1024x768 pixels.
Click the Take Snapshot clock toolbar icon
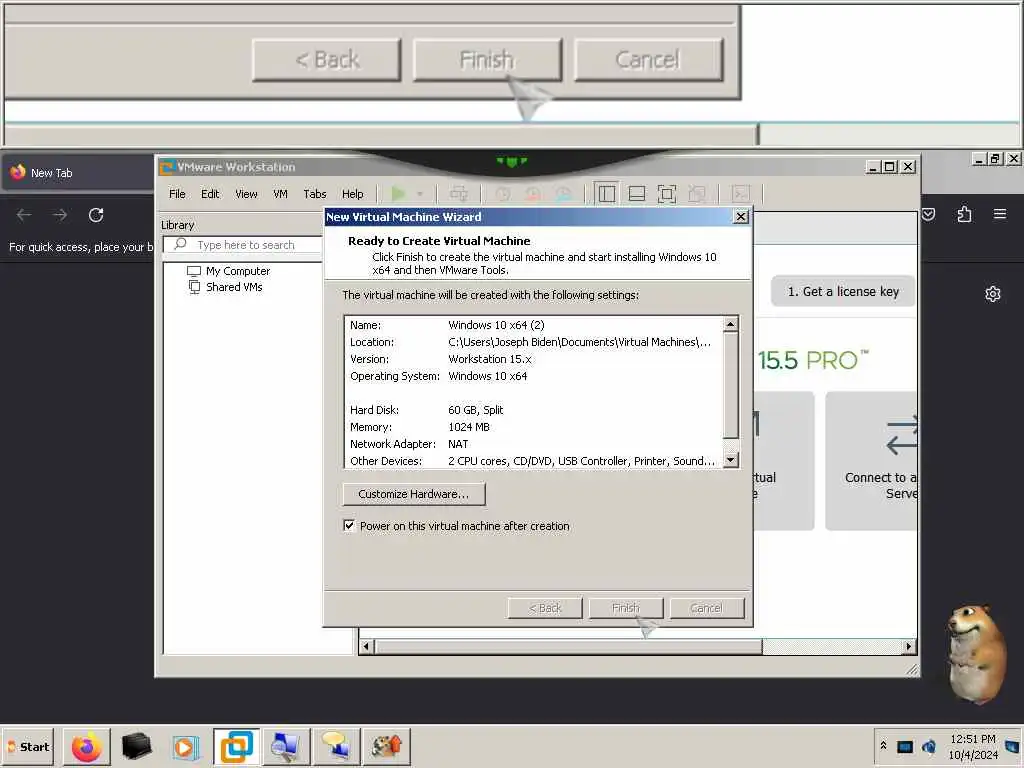(x=502, y=194)
